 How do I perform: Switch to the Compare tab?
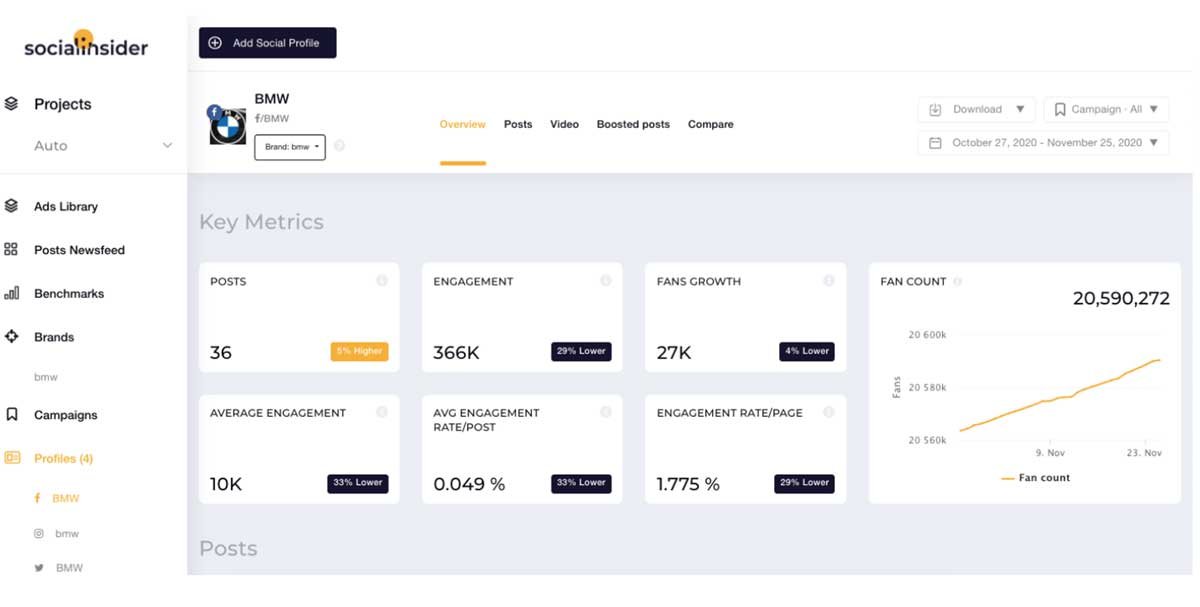[711, 124]
